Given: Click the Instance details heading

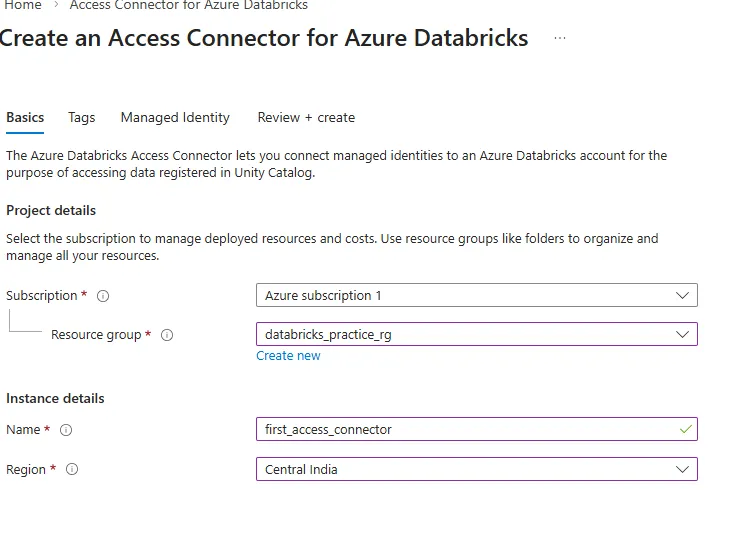Looking at the screenshot, I should (x=55, y=398).
